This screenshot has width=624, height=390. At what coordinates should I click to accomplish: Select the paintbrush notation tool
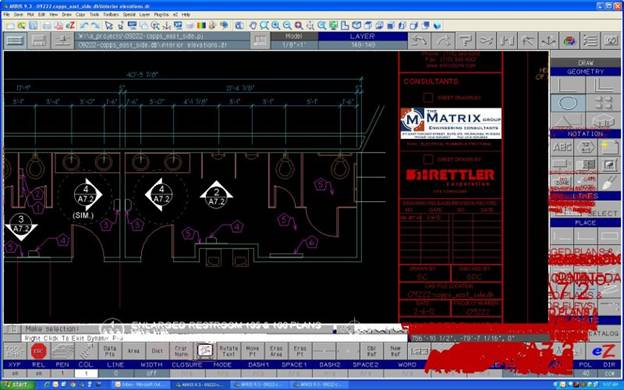609,182
